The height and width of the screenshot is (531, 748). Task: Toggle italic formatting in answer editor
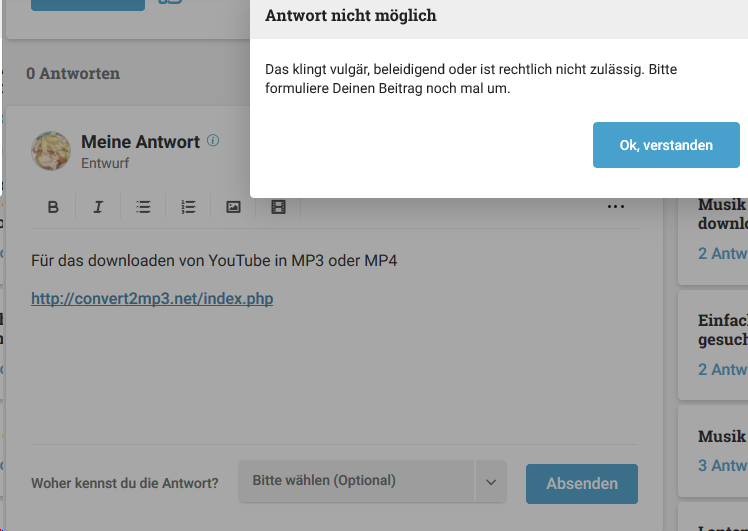pyautogui.click(x=98, y=207)
